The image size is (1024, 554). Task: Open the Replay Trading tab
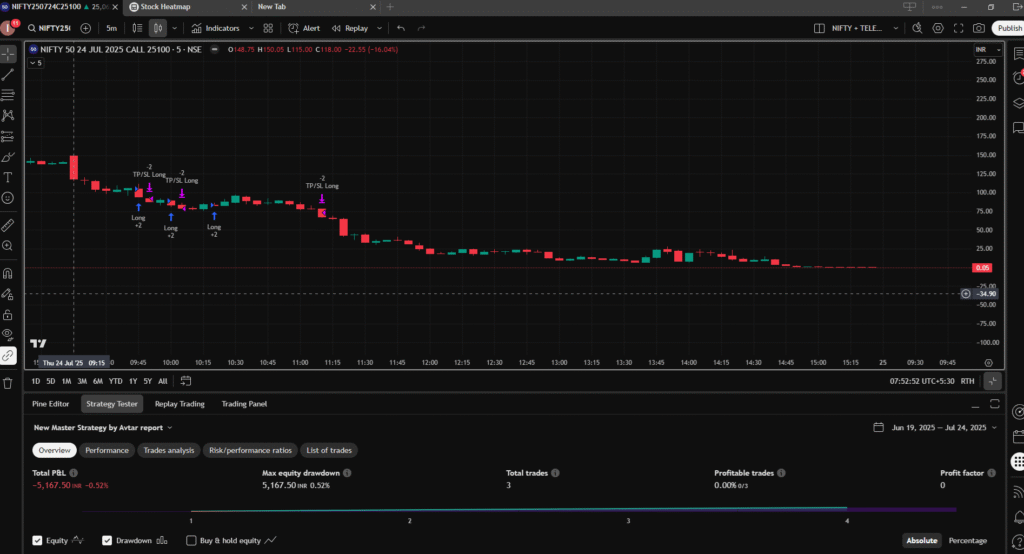click(180, 404)
